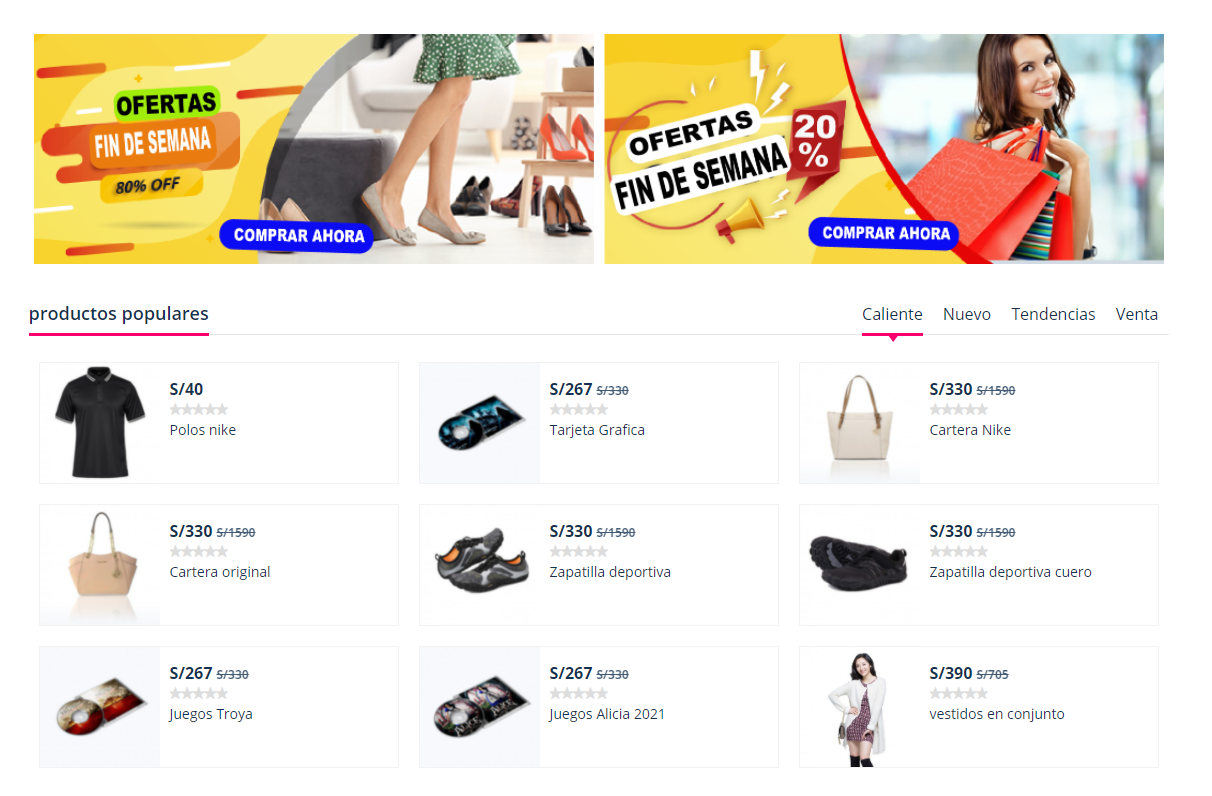Image resolution: width=1212 pixels, height=796 pixels.
Task: Open the black Zapatilla deportiva cuero image
Action: click(x=860, y=565)
